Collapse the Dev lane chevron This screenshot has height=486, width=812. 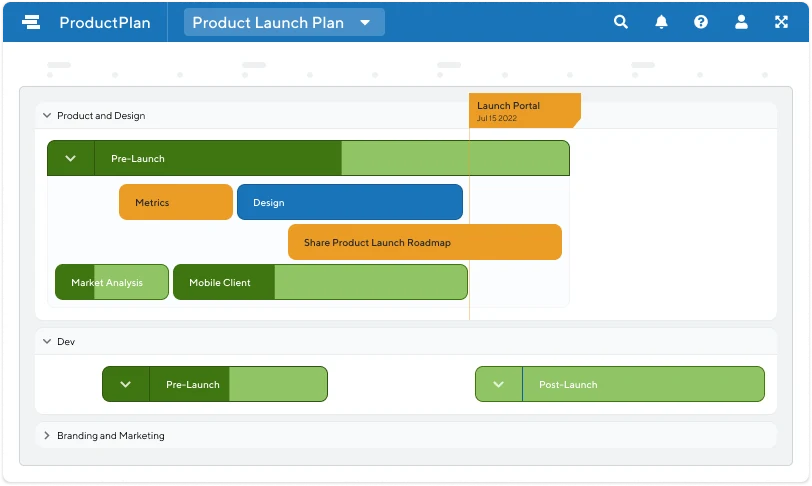(x=47, y=341)
